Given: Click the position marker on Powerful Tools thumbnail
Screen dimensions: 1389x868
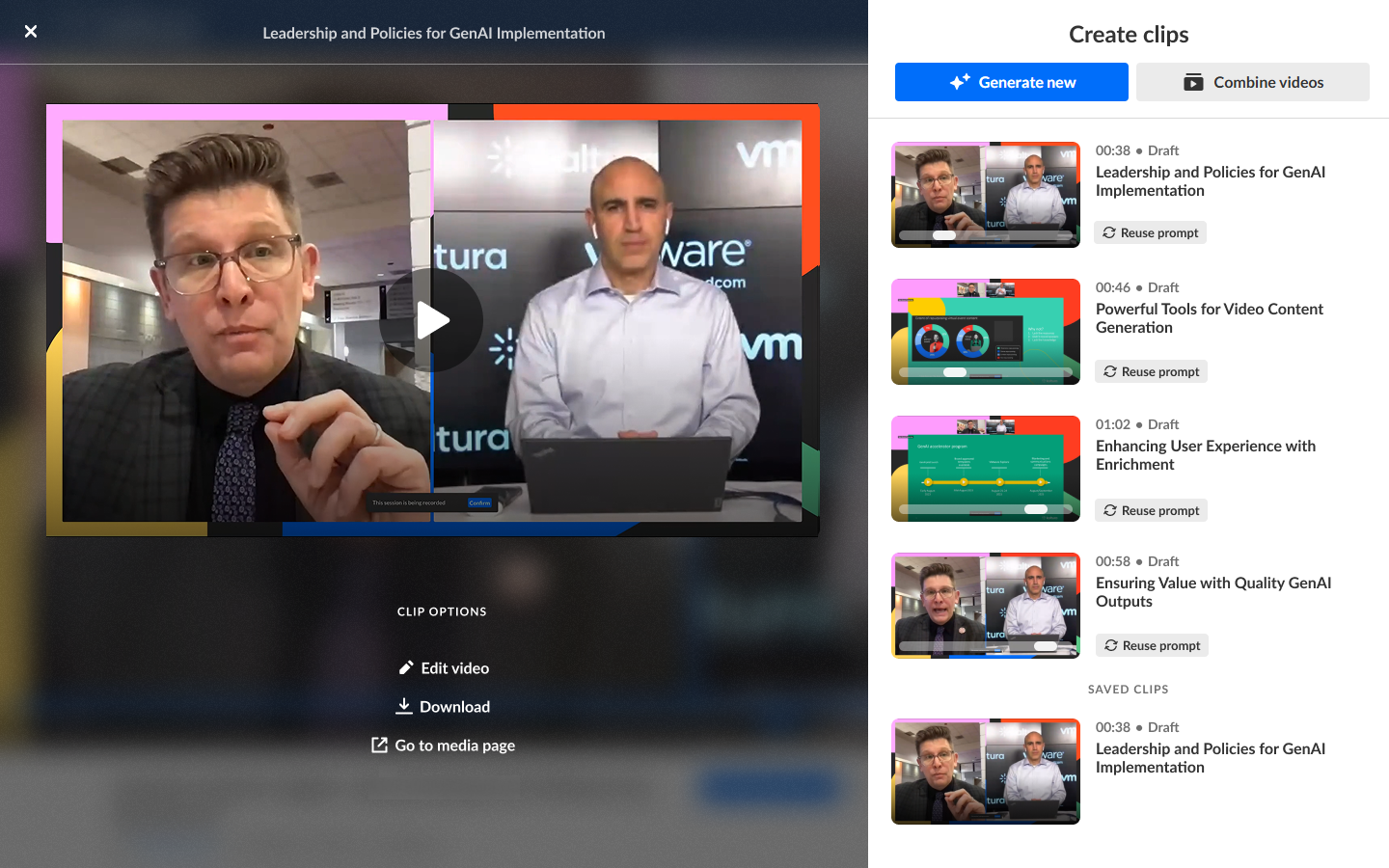Looking at the screenshot, I should click(955, 372).
